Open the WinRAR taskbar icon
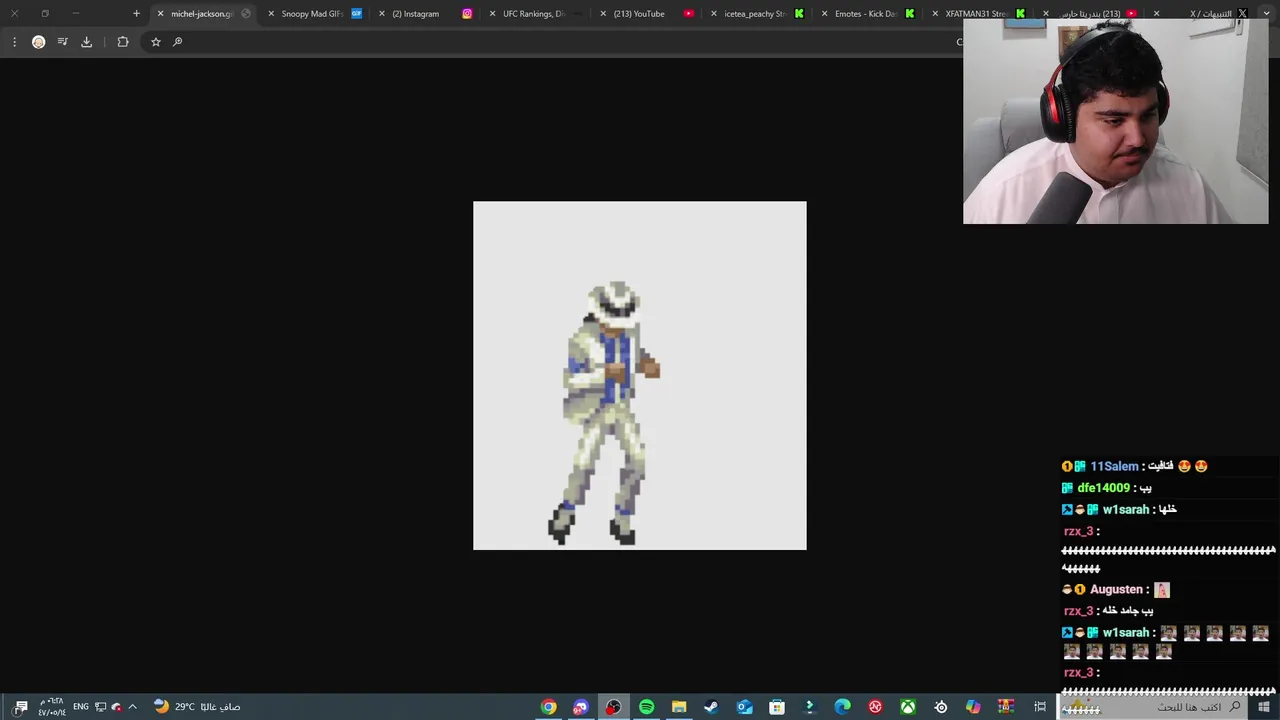Screen dimensions: 1280x720 [x=1006, y=707]
